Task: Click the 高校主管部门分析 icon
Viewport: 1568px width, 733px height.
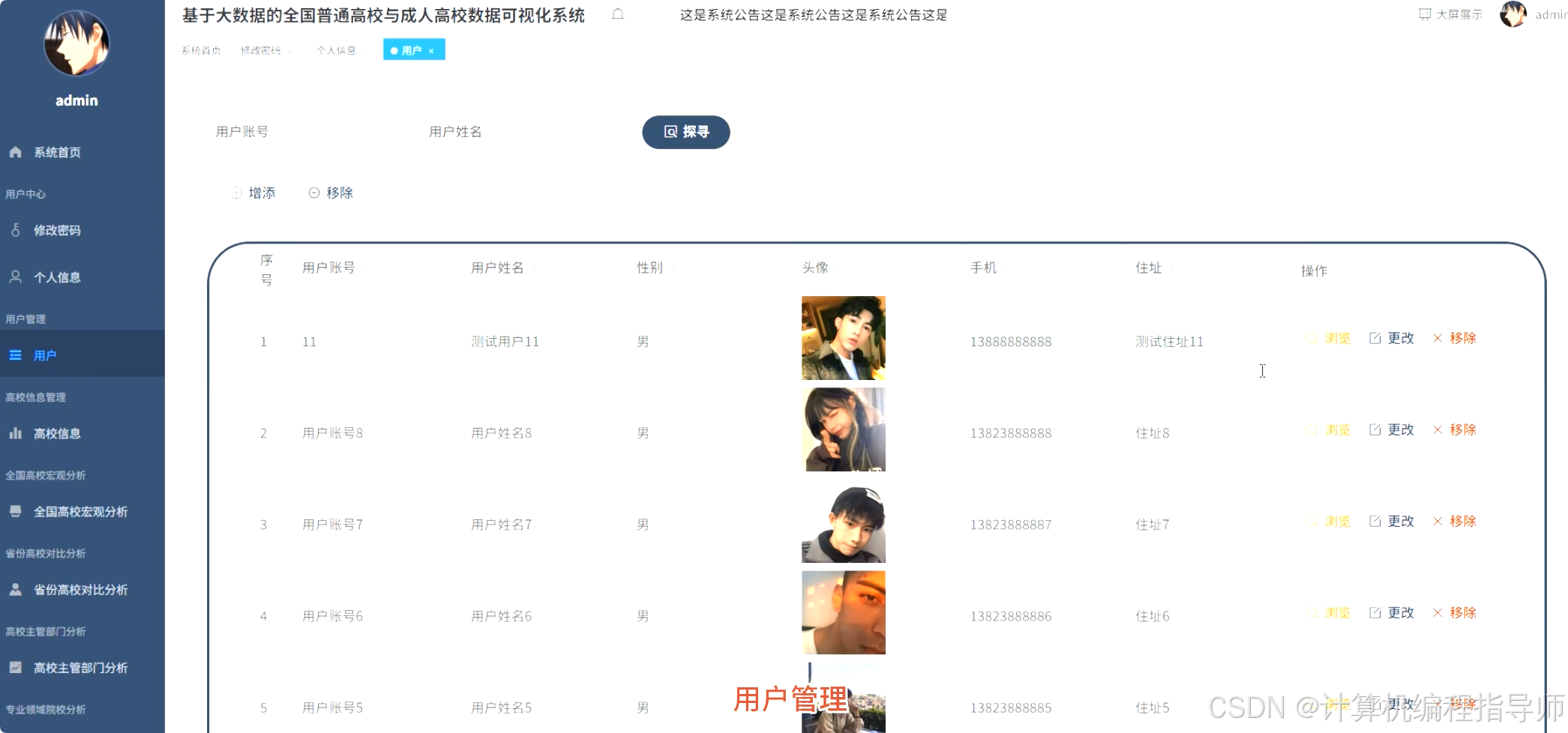Action: tap(15, 667)
